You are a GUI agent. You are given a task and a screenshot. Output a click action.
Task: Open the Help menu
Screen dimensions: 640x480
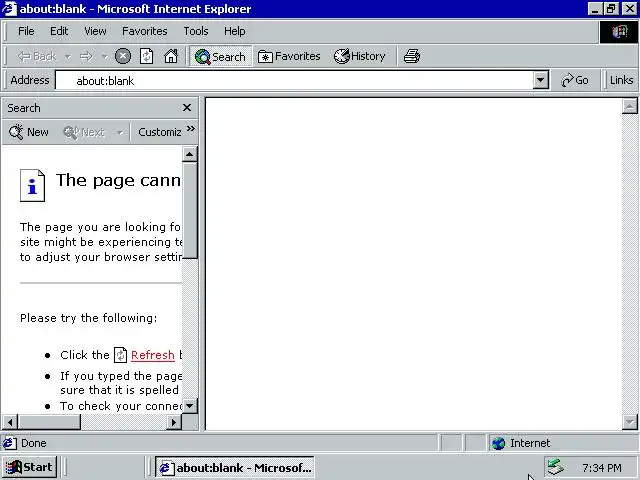click(x=235, y=31)
